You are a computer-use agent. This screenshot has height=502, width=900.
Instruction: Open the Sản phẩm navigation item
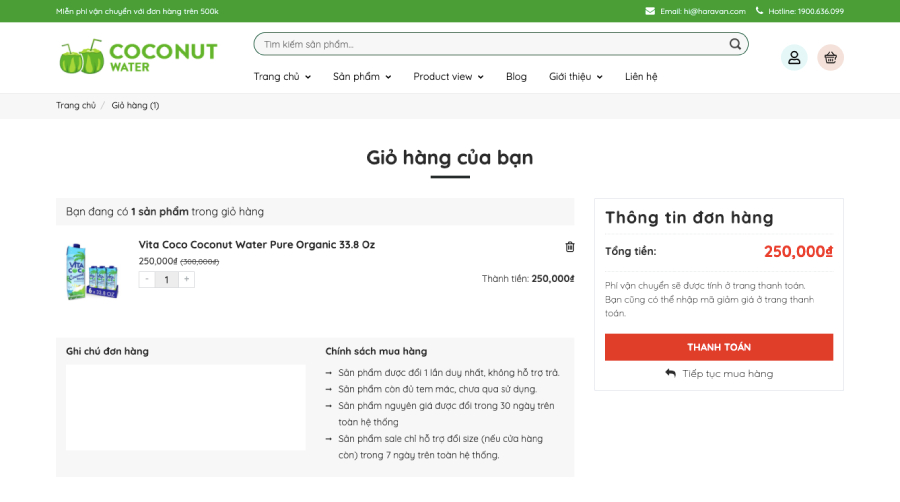coord(356,76)
